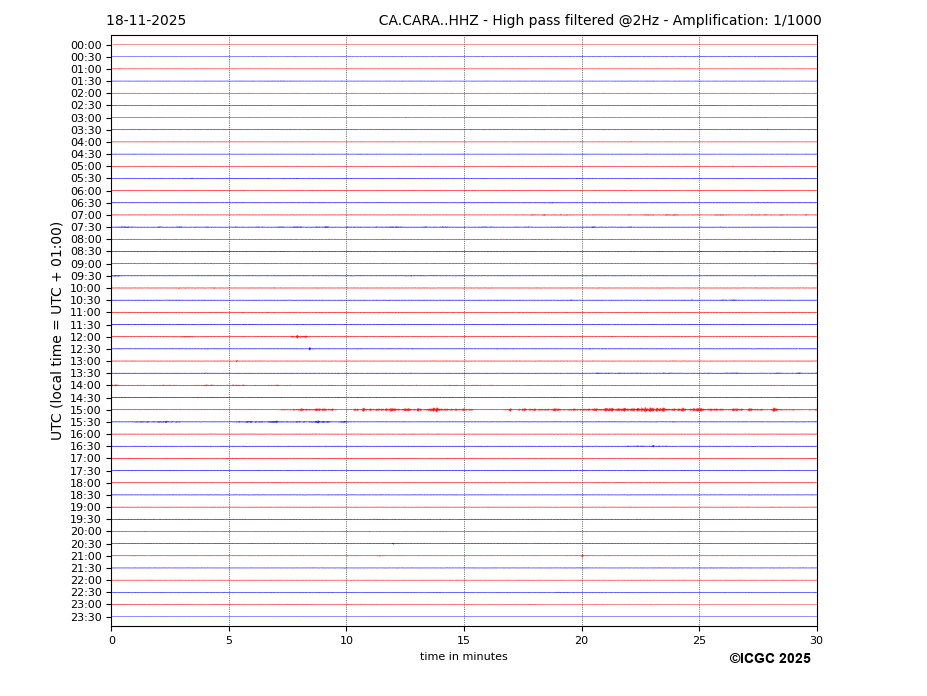Select the 15:00 row label on the y-axis
Screen dimensions: 927x696
(x=85, y=410)
